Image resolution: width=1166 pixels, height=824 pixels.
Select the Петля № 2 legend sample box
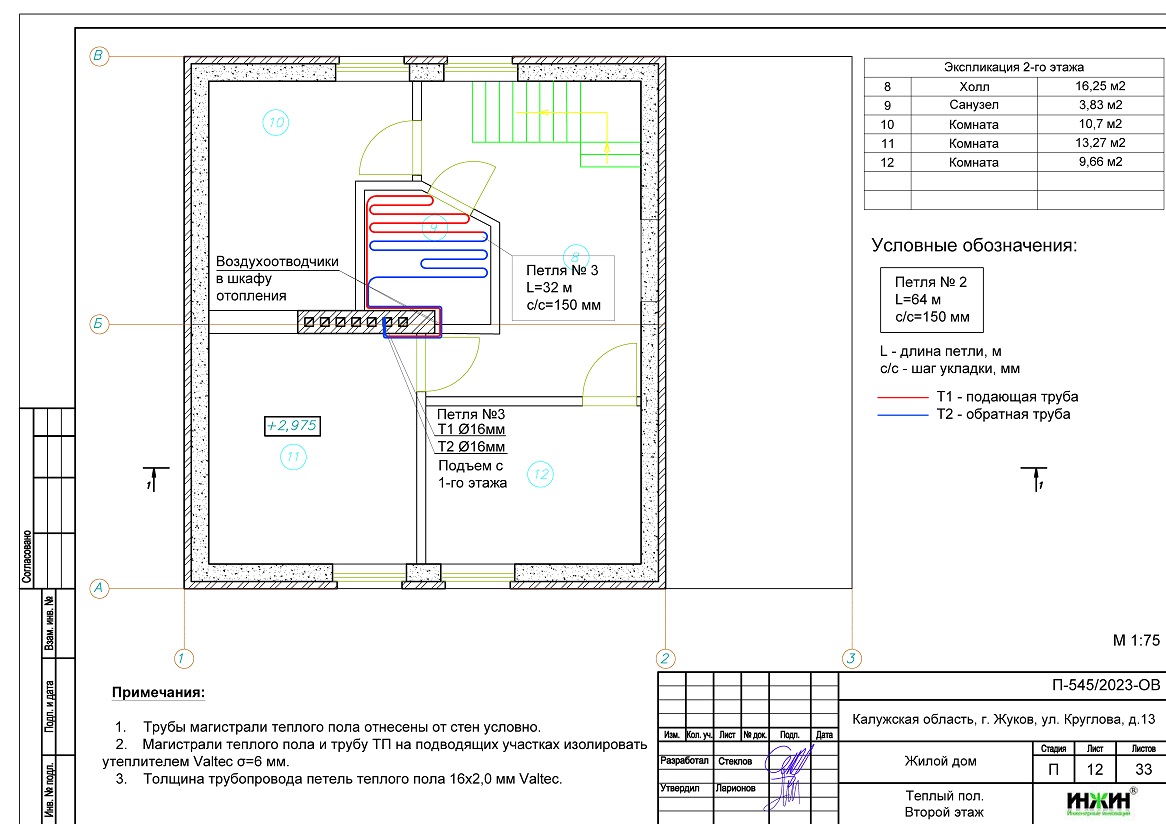point(932,300)
